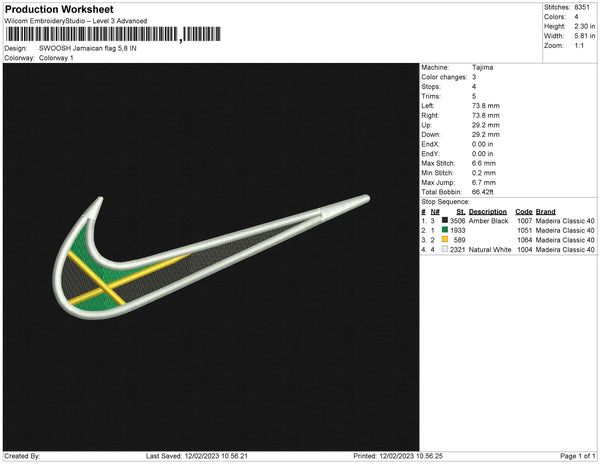The image size is (600, 464).
Task: Select the Machine value Tajima
Action: point(482,67)
